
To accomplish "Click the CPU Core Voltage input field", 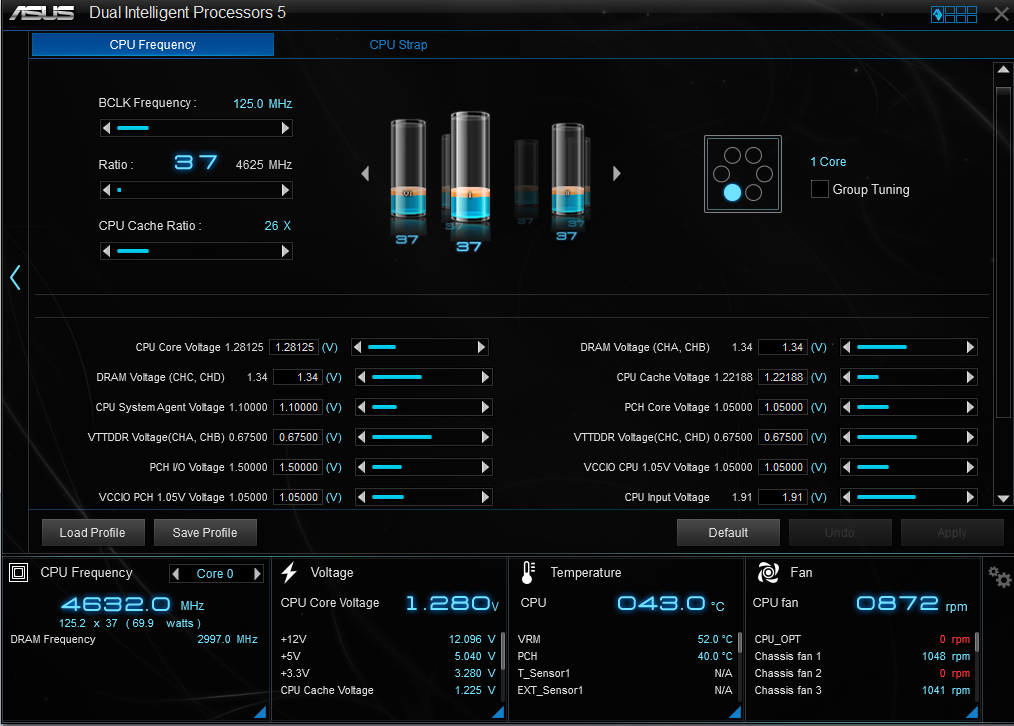I will [x=294, y=347].
